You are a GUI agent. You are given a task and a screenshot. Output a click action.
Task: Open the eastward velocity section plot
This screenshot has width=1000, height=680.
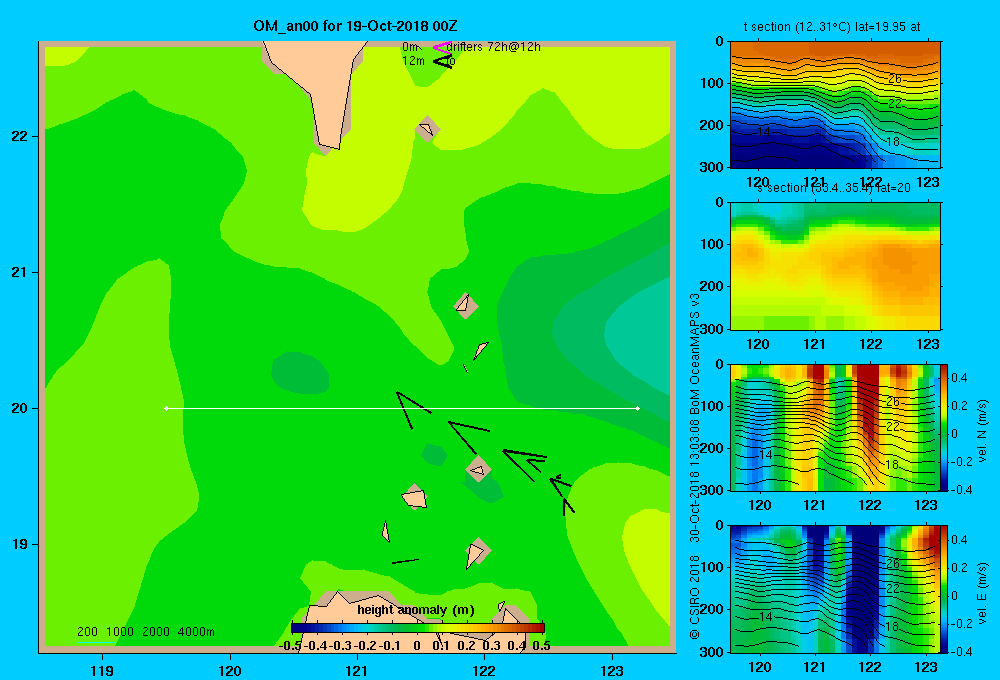pyautogui.click(x=835, y=589)
